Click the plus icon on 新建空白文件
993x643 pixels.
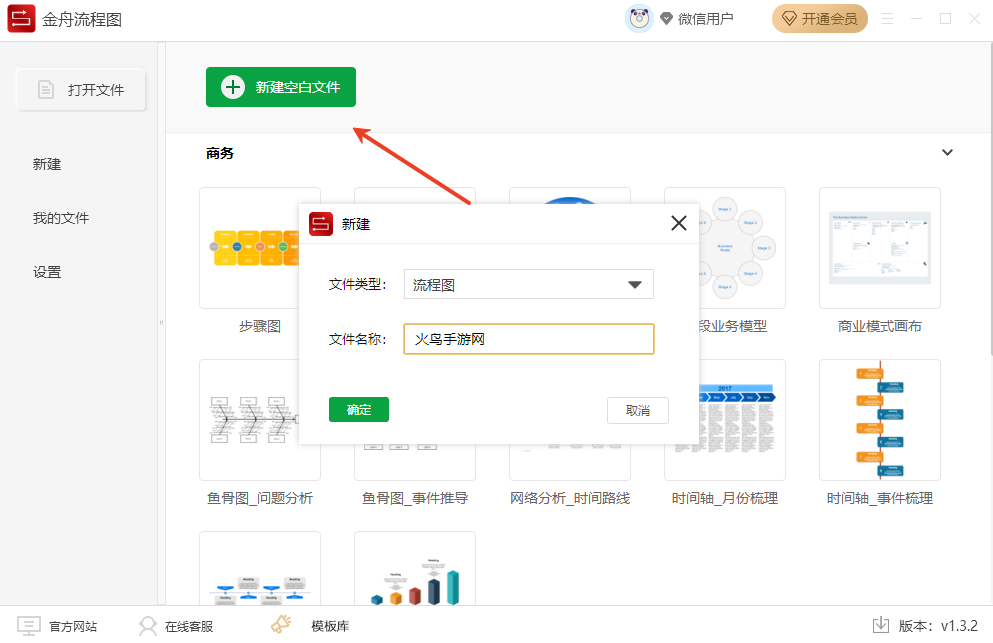tap(232, 87)
